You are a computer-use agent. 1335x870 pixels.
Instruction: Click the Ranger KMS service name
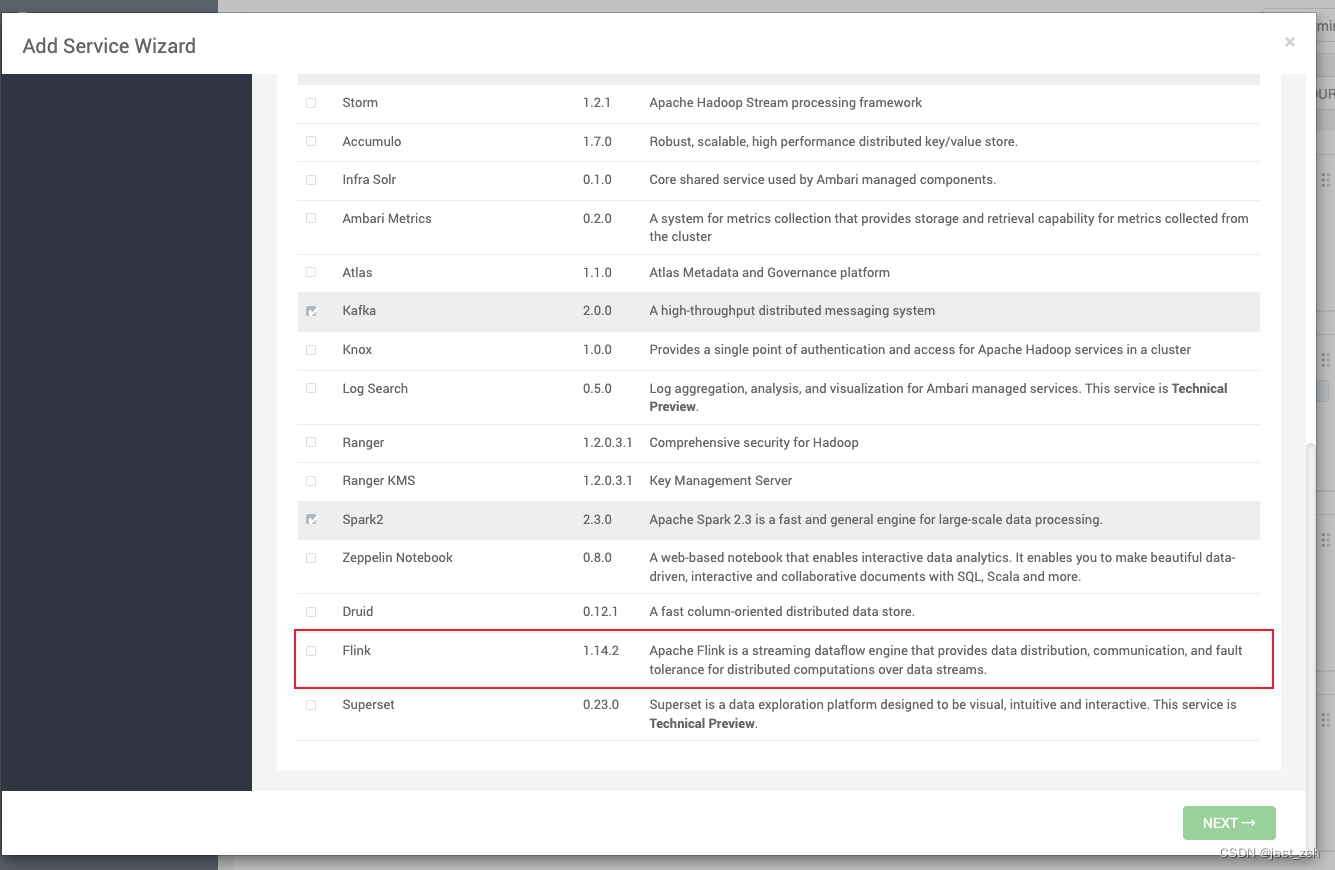click(x=378, y=480)
